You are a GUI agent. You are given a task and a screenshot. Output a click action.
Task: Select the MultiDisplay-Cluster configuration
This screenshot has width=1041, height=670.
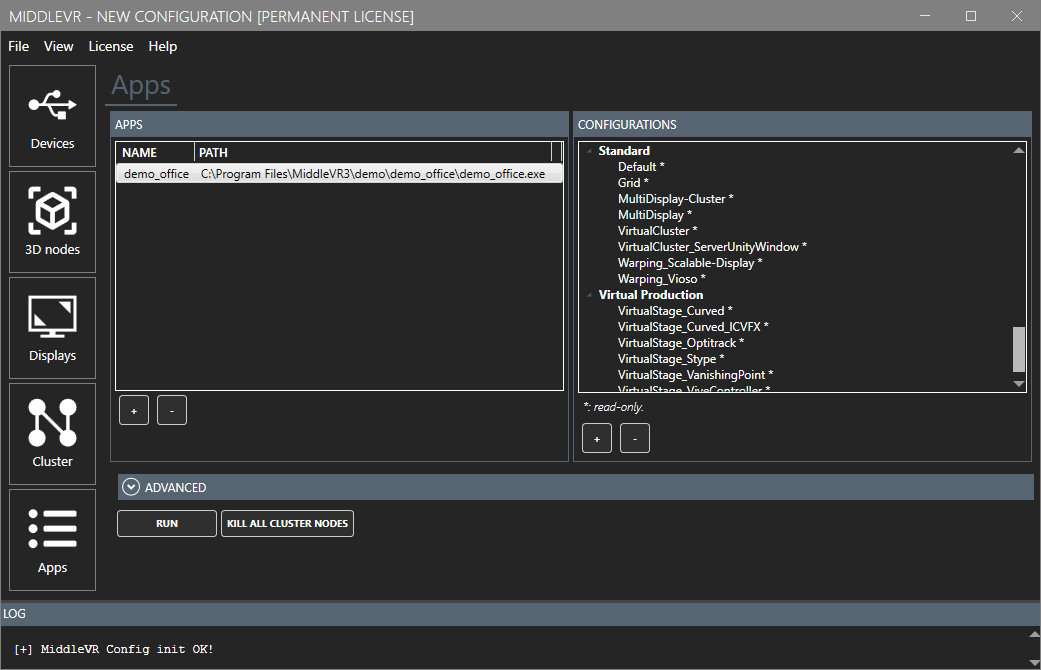click(x=675, y=199)
